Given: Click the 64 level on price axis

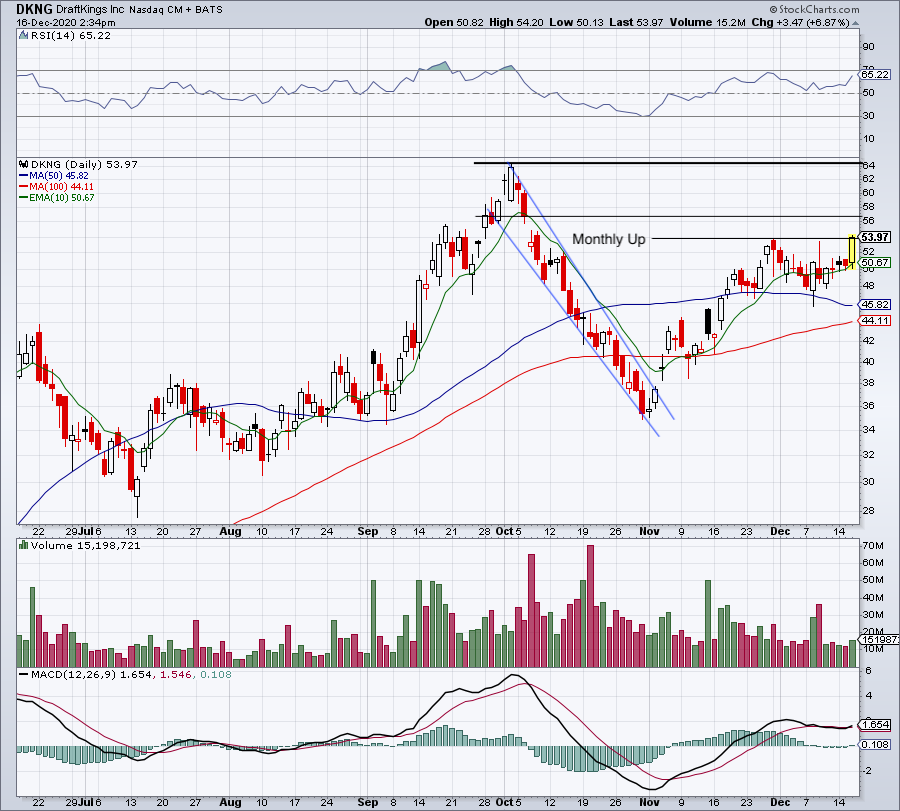Looking at the screenshot, I should pos(868,165).
